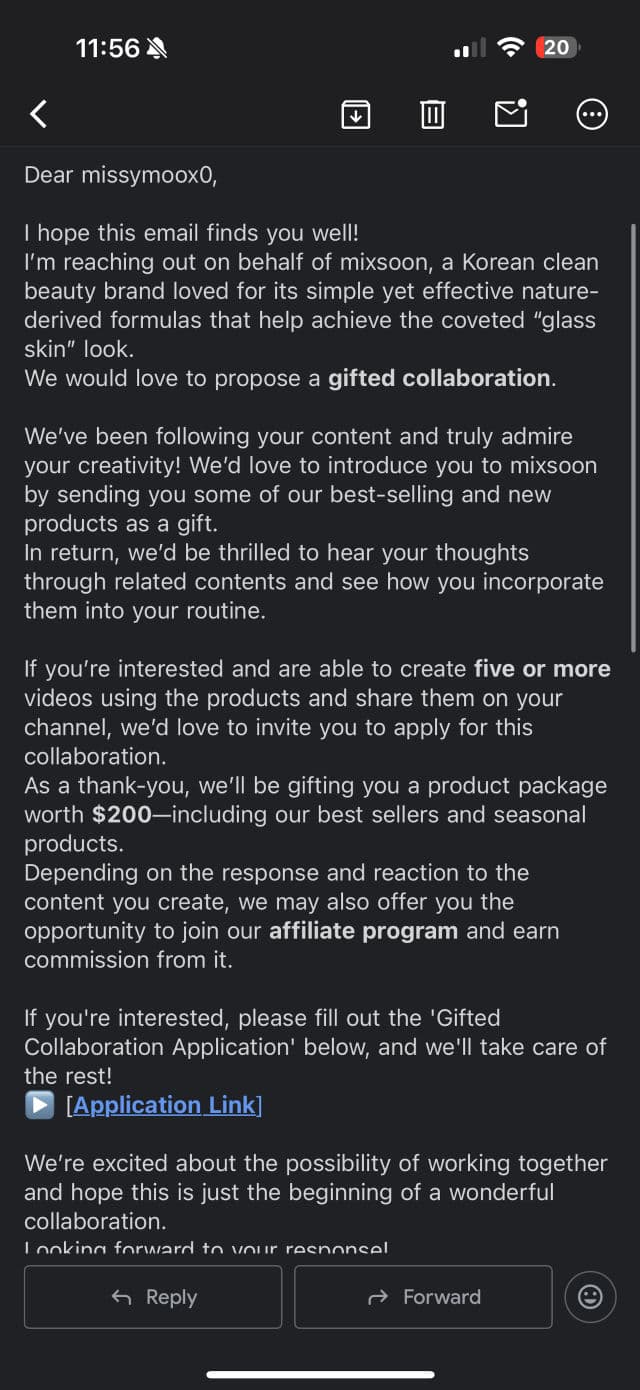The image size is (640, 1390).
Task: Tap the back arrow to leave email
Action: pos(39,114)
